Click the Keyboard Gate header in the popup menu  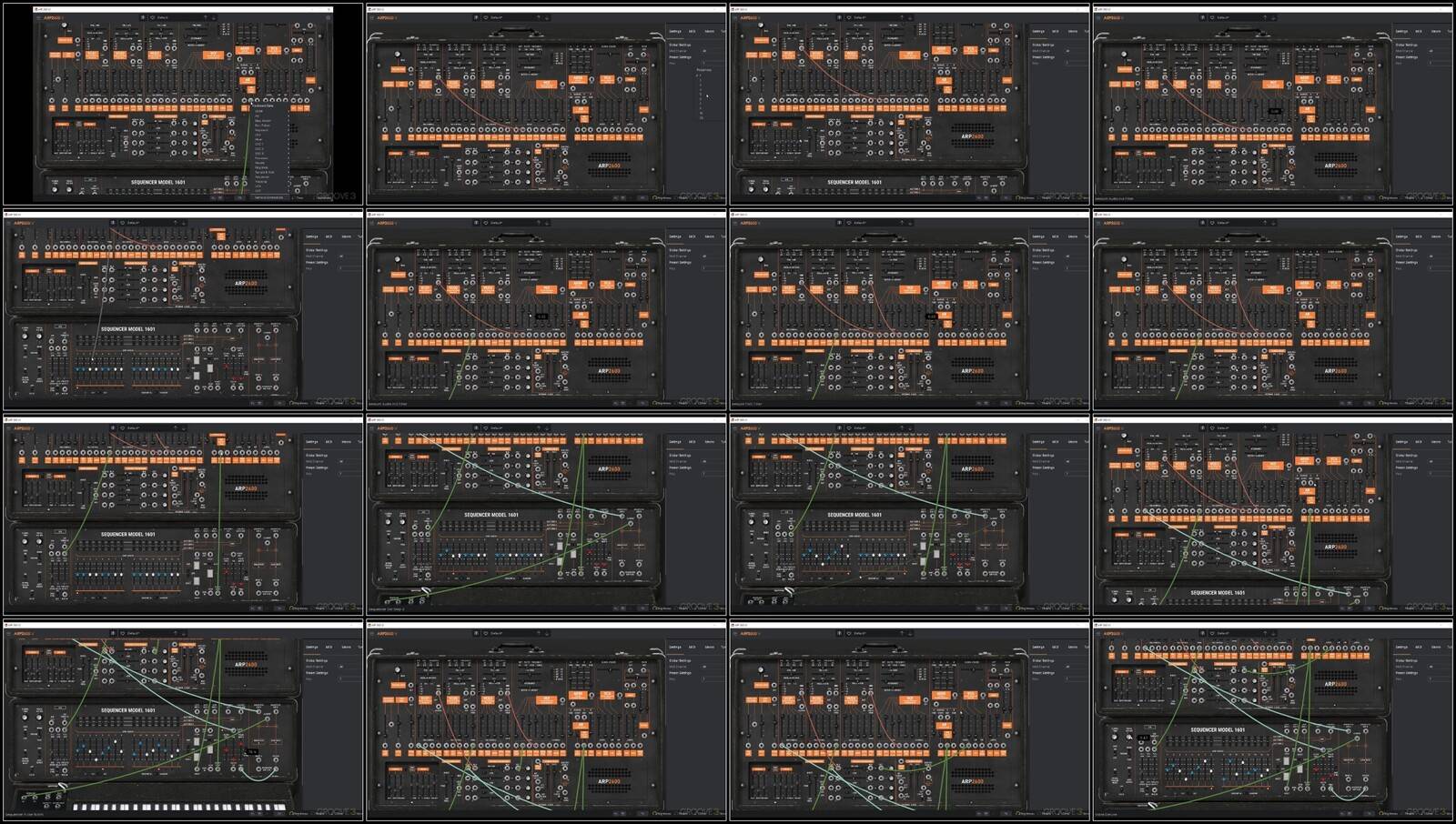coord(264,106)
